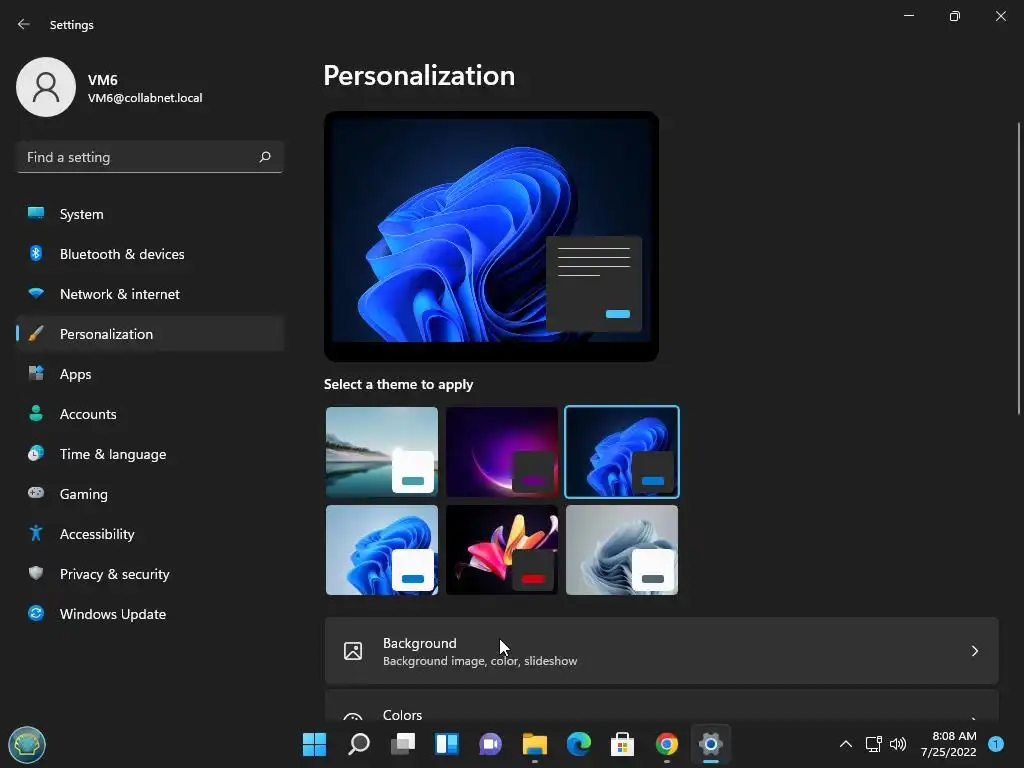The width and height of the screenshot is (1024, 768).
Task: Apply the purple glow dark theme
Action: click(x=502, y=452)
